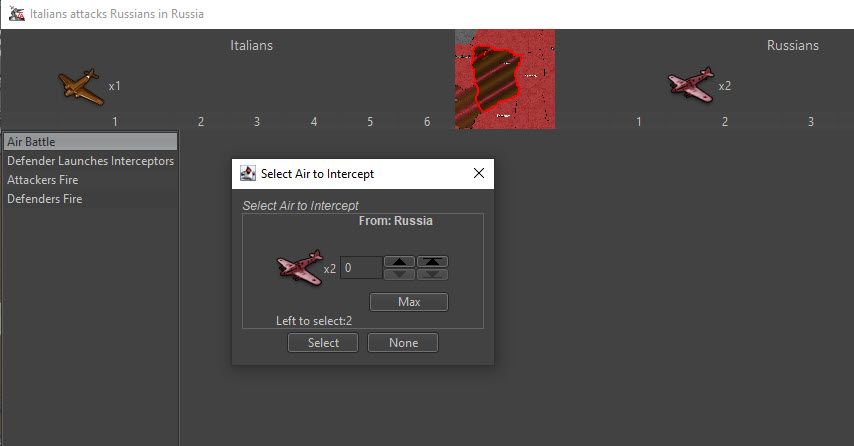Close the Select Air to Intercept dialog
This screenshot has height=446, width=854.
[478, 173]
